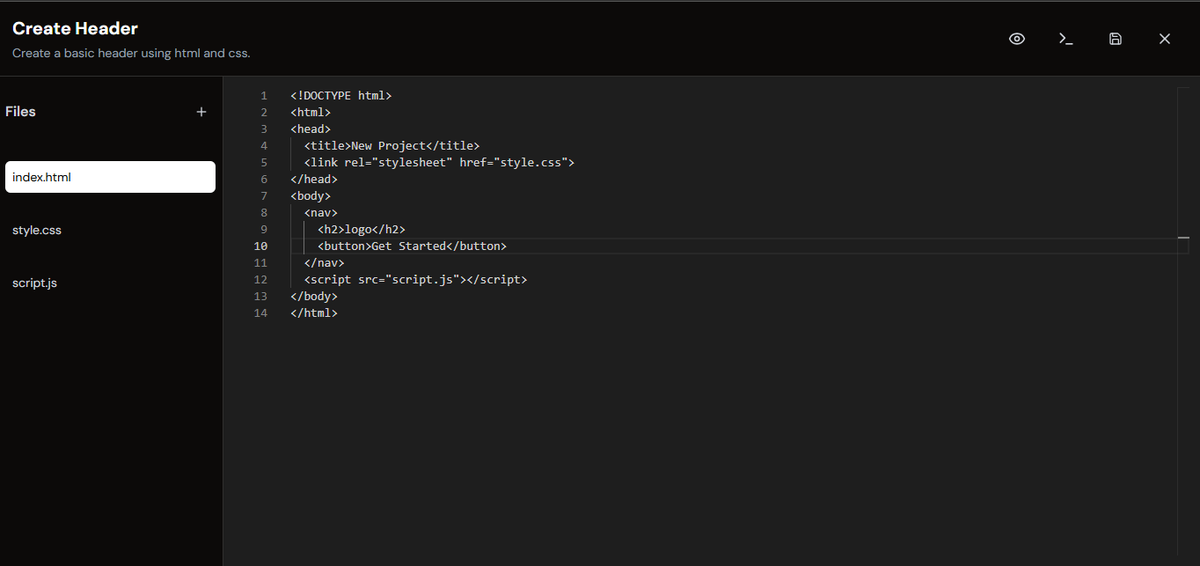1200x566 pixels.
Task: Click the DOCTYPE html code line
Action: click(341, 96)
